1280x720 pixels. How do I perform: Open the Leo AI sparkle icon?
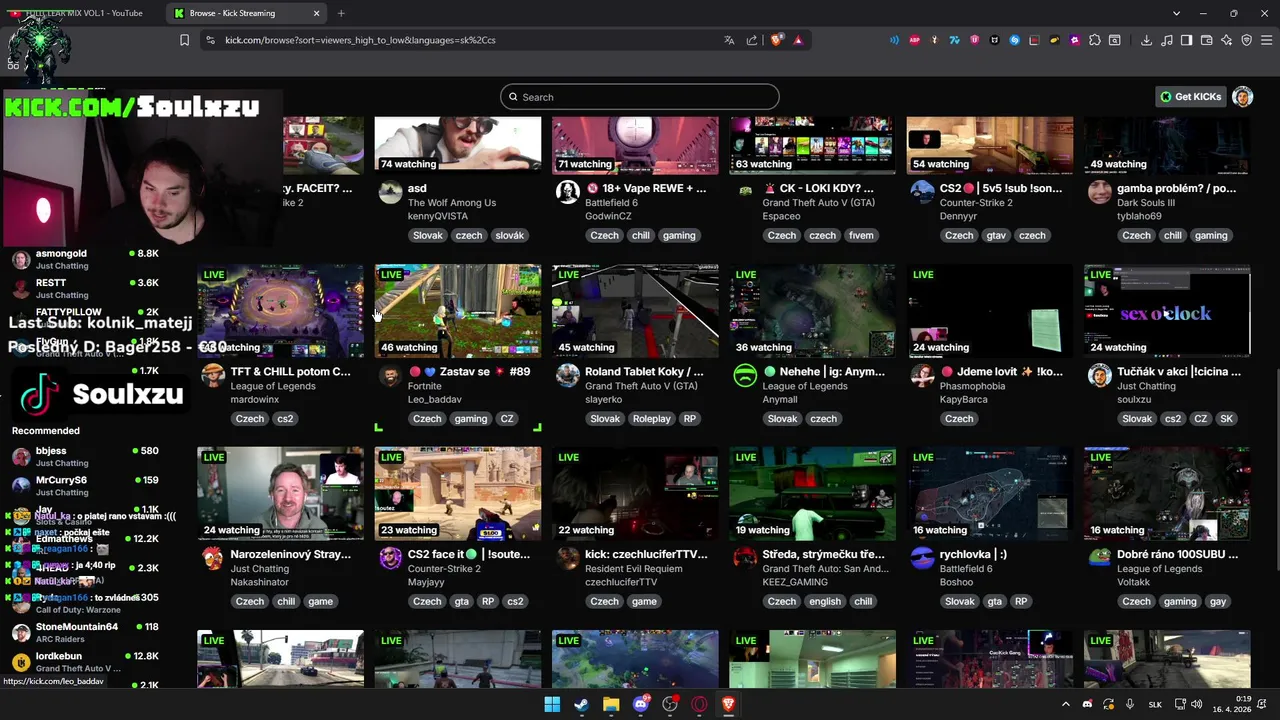[x=1226, y=40]
